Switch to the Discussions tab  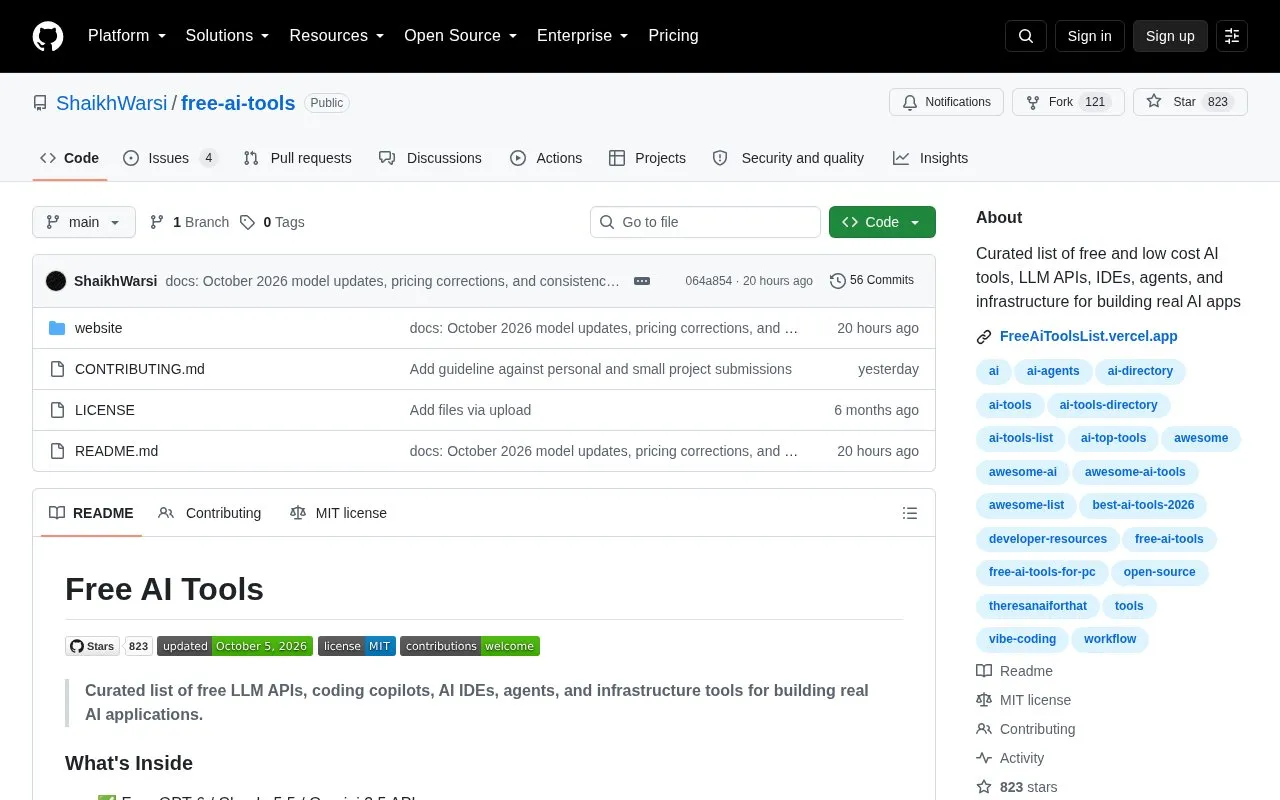point(430,158)
